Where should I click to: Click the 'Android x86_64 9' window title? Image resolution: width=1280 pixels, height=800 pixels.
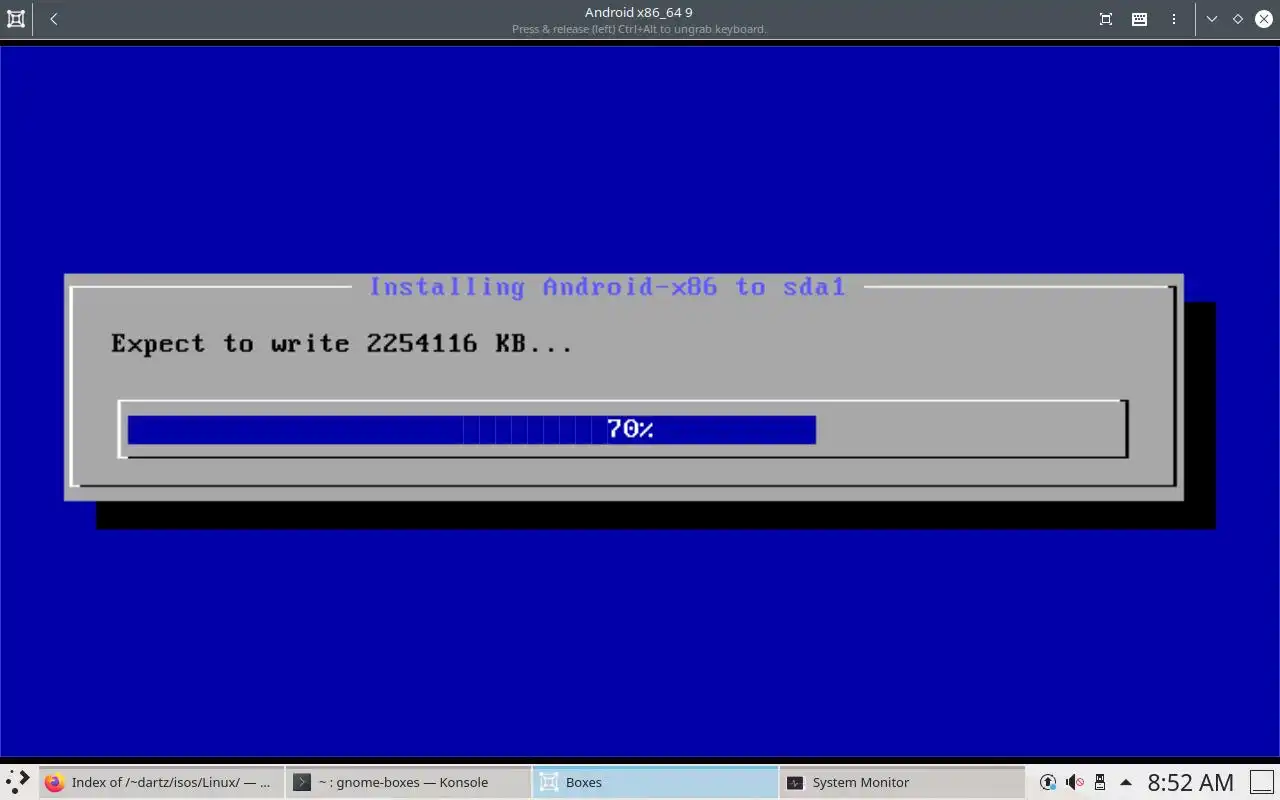(x=639, y=12)
